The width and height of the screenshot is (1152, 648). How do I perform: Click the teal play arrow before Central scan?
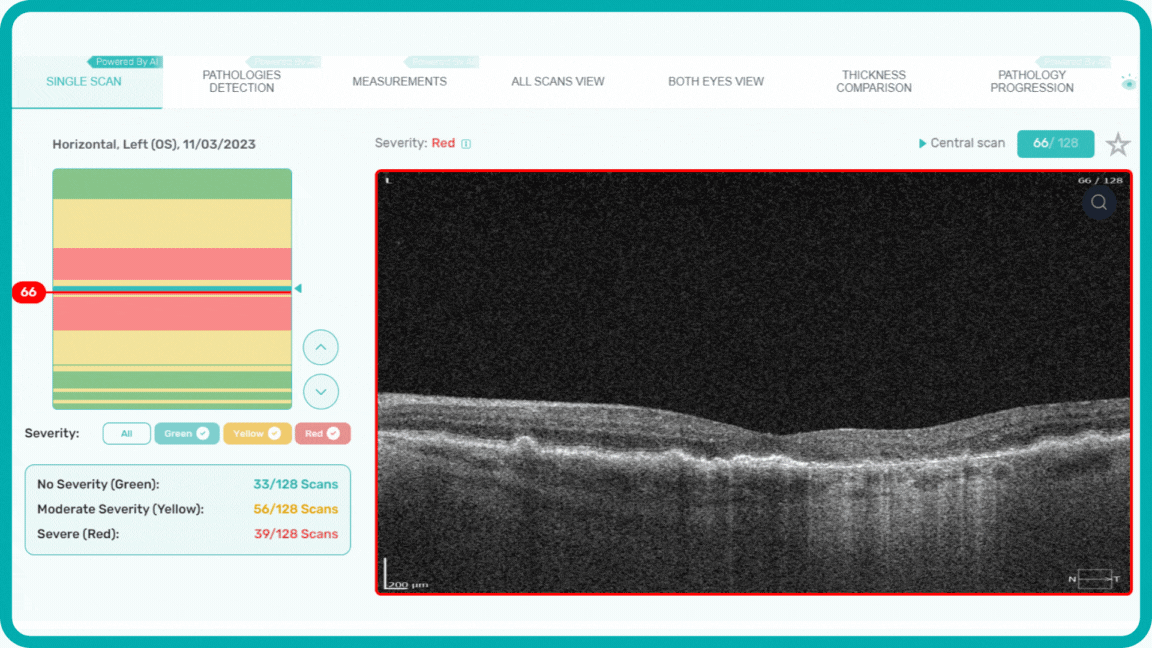[x=921, y=143]
